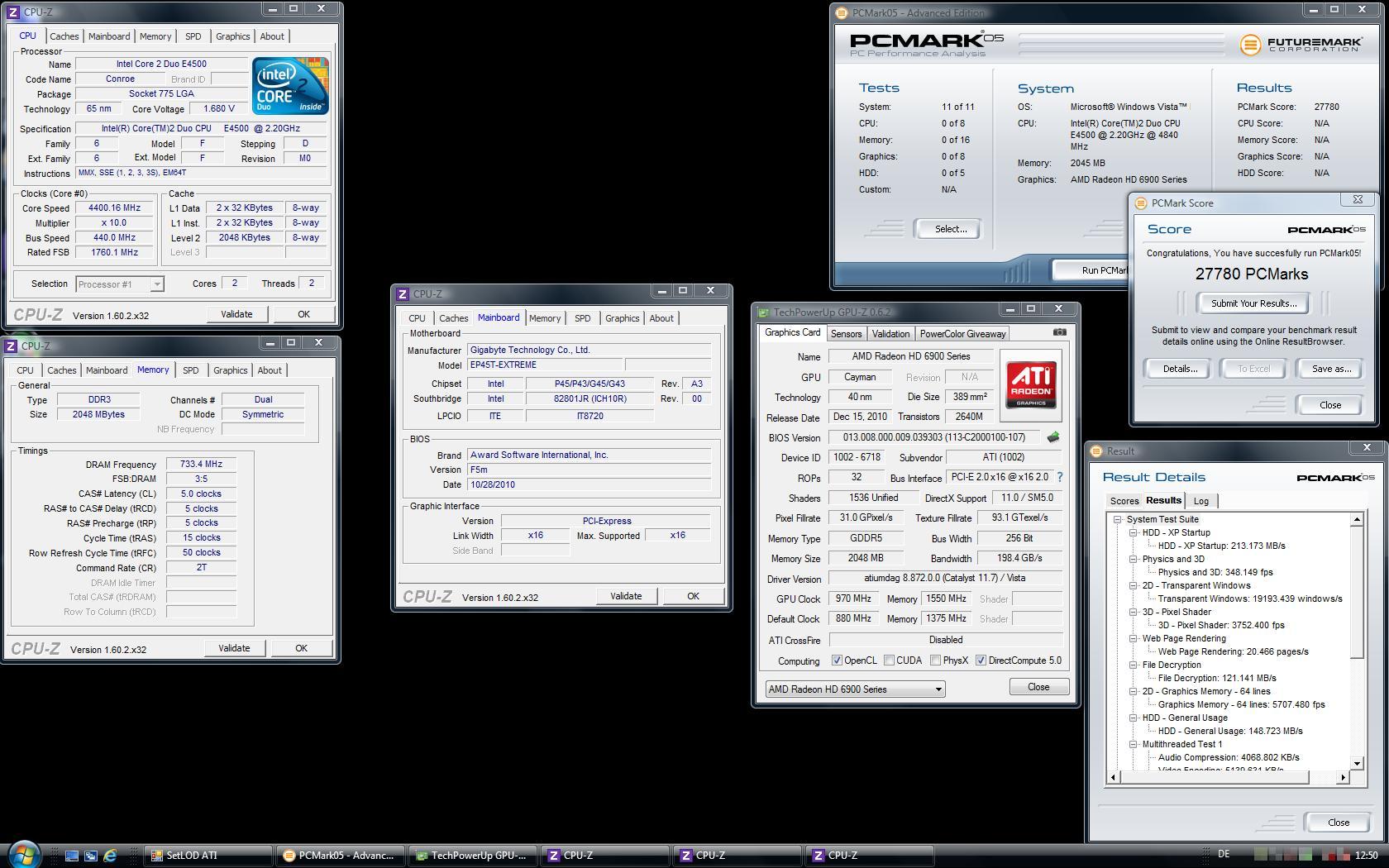The image size is (1389, 868).
Task: Open SPD tab in Memory CPU-Z window
Action: (x=190, y=370)
